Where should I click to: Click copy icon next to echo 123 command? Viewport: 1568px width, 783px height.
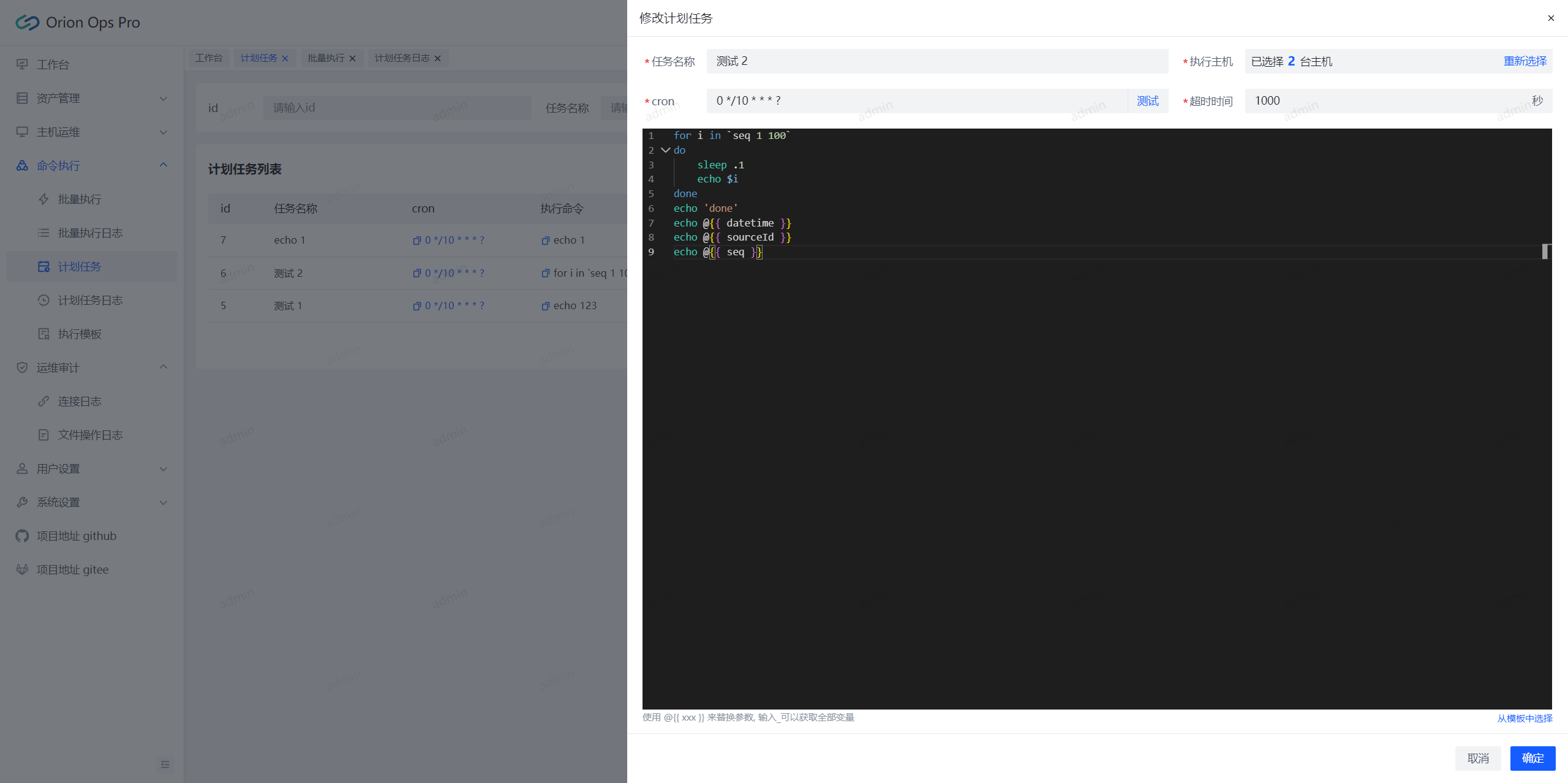[x=545, y=306]
